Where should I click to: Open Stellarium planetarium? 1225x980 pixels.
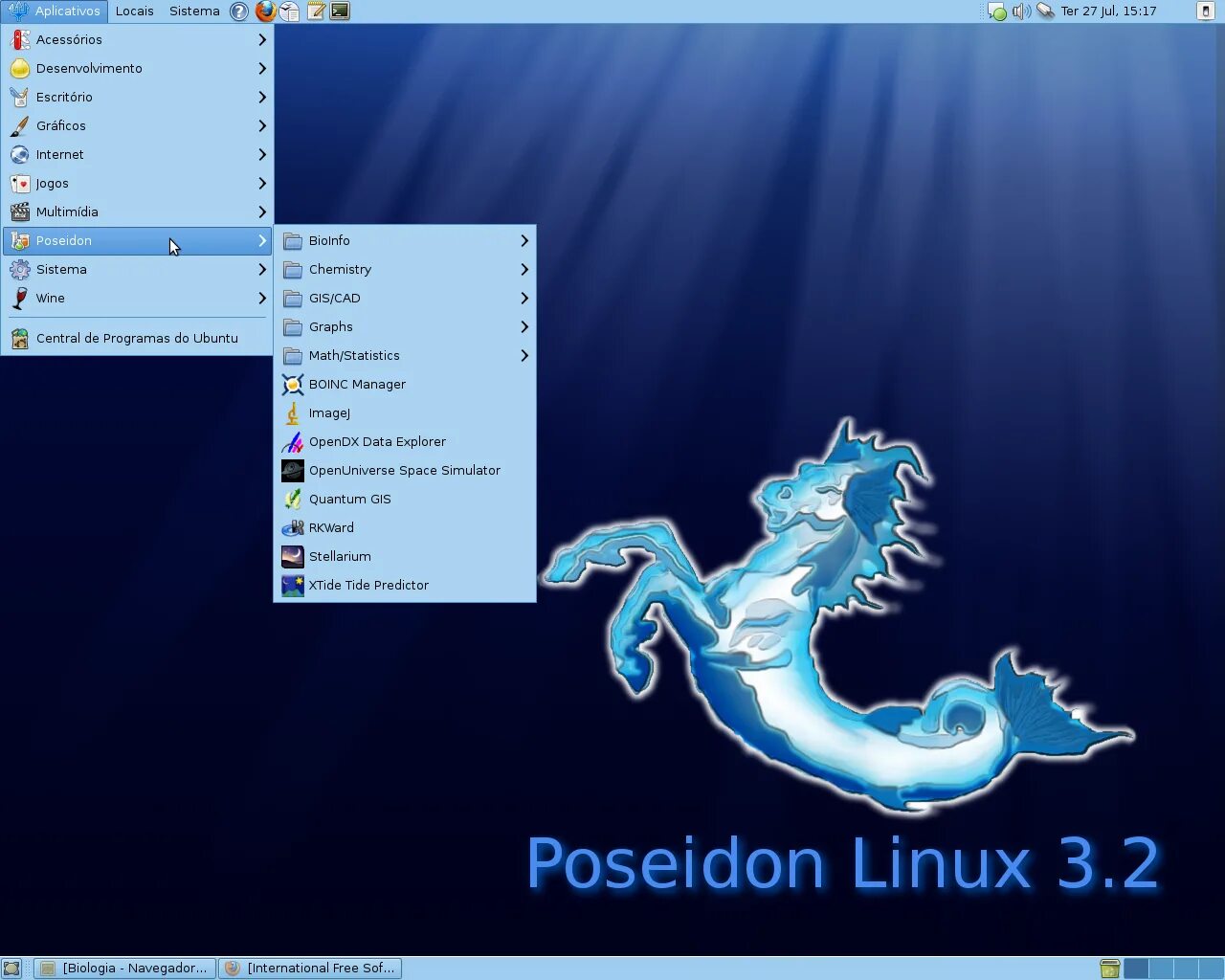tap(405, 556)
